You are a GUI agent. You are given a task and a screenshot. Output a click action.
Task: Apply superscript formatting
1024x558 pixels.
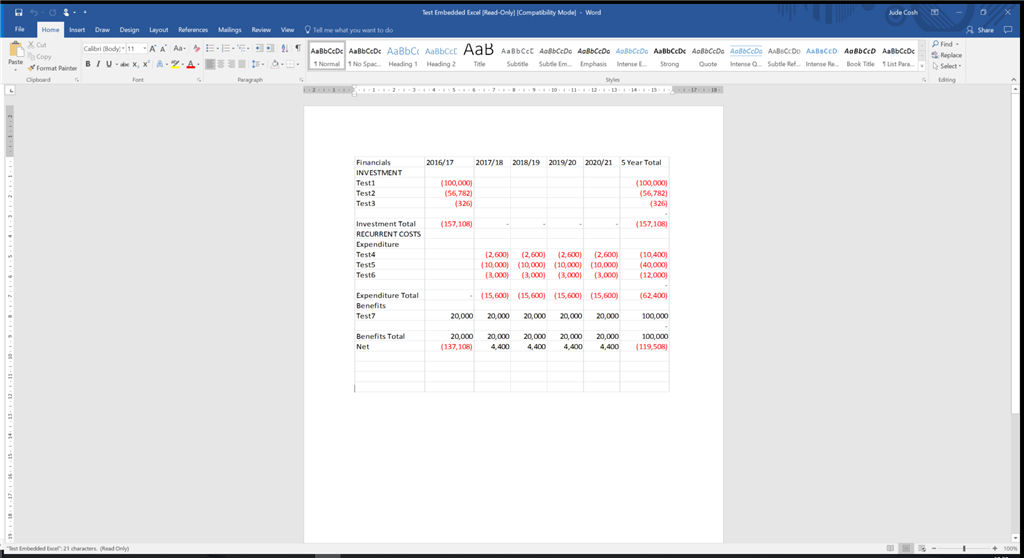coord(146,64)
